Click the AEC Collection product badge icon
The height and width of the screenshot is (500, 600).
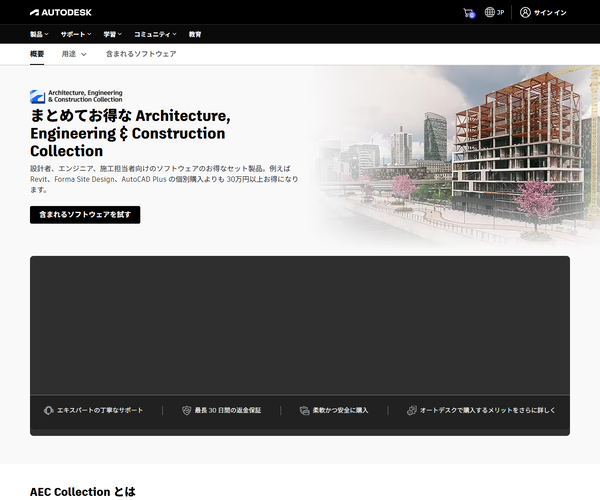pos(38,96)
